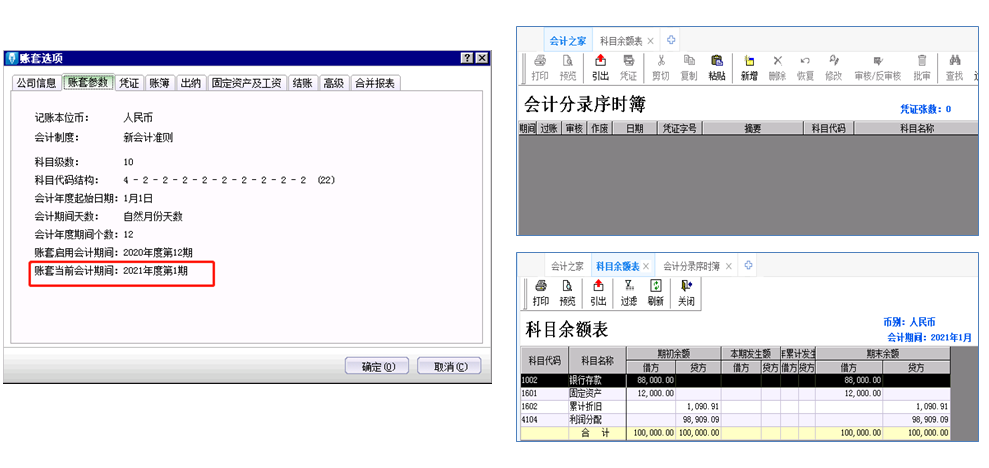The width and height of the screenshot is (989, 468).
Task: Add a new entry with 新增 icon
Action: pos(749,62)
